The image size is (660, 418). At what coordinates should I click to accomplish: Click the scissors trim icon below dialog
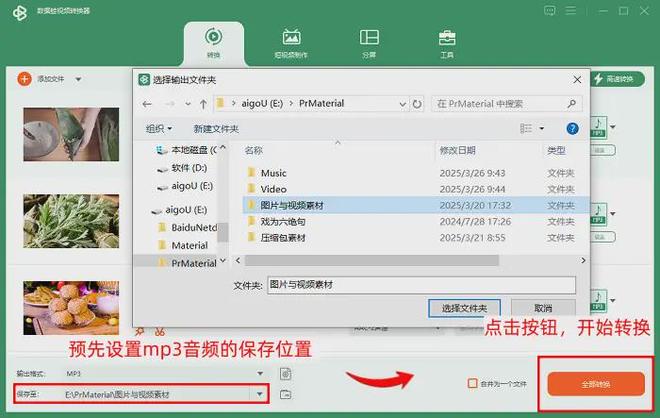pos(160,332)
